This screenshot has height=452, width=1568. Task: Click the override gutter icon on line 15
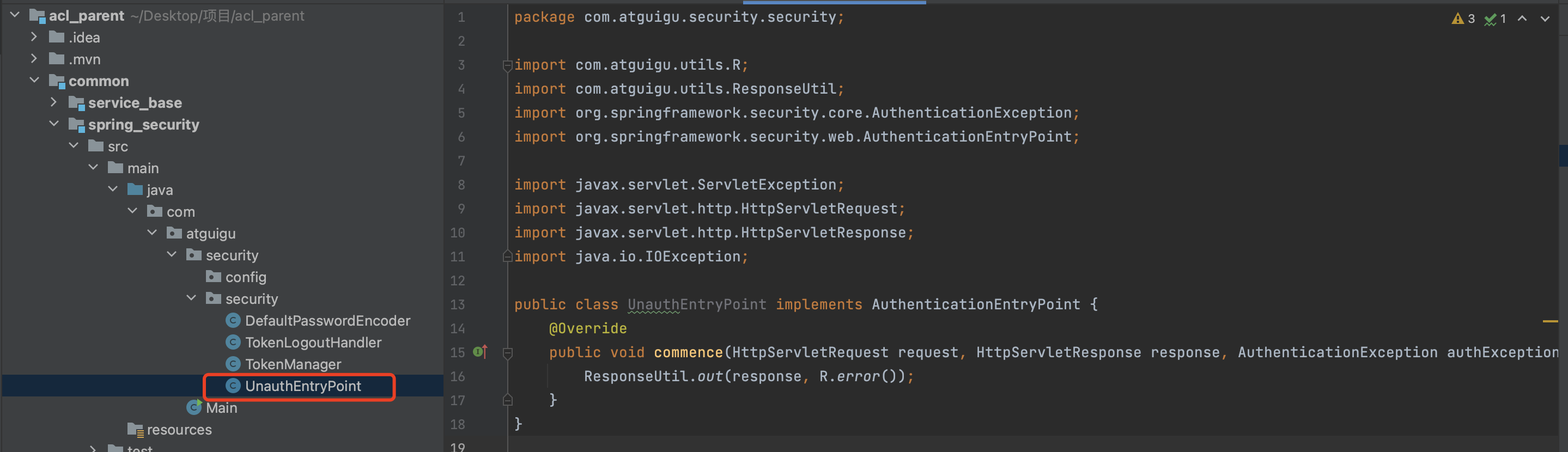(x=479, y=352)
